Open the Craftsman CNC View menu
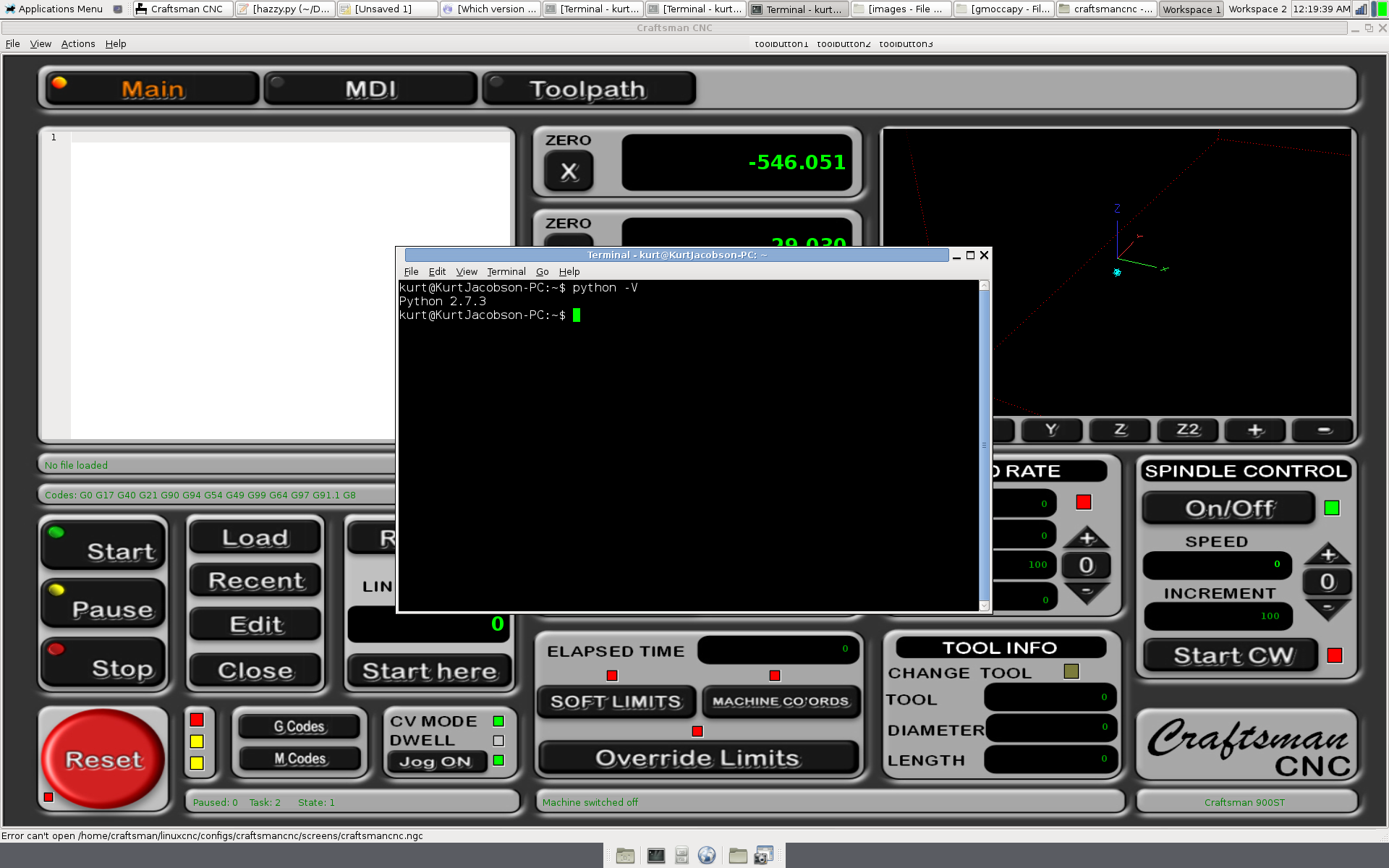1389x868 pixels. [41, 43]
